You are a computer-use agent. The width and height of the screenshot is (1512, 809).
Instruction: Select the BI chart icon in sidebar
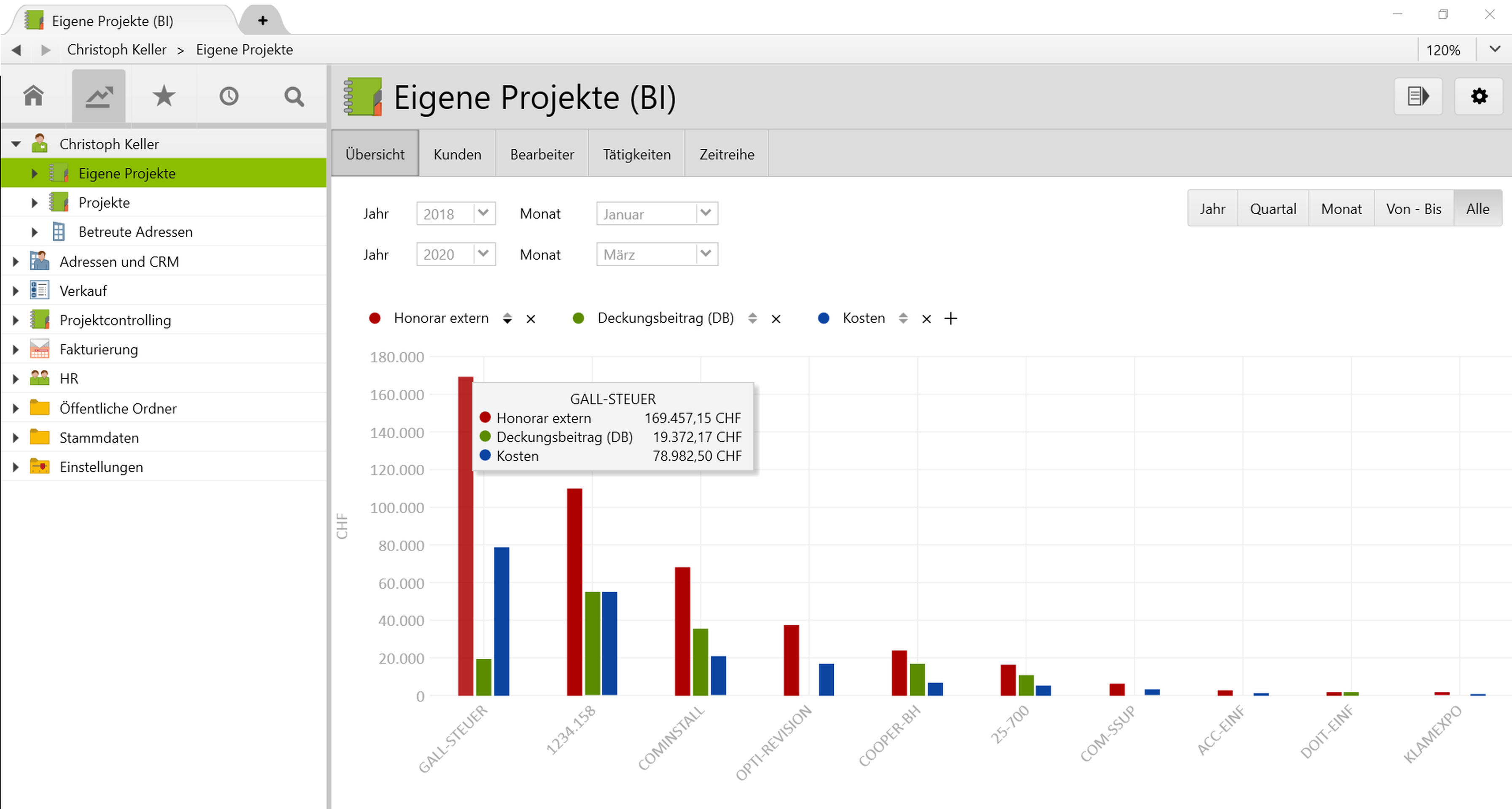point(99,96)
